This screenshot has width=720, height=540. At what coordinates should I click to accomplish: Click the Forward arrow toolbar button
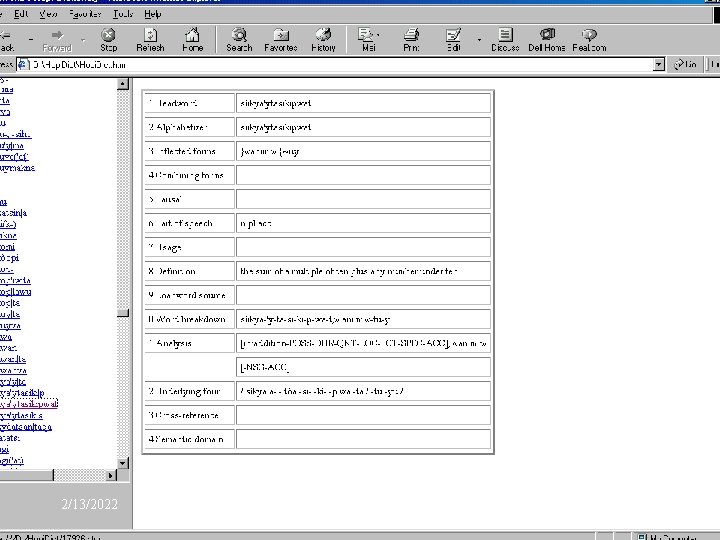57,40
